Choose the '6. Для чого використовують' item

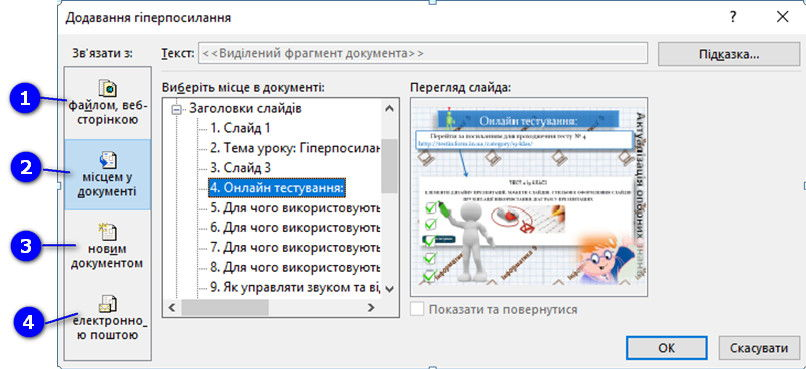pyautogui.click(x=295, y=228)
